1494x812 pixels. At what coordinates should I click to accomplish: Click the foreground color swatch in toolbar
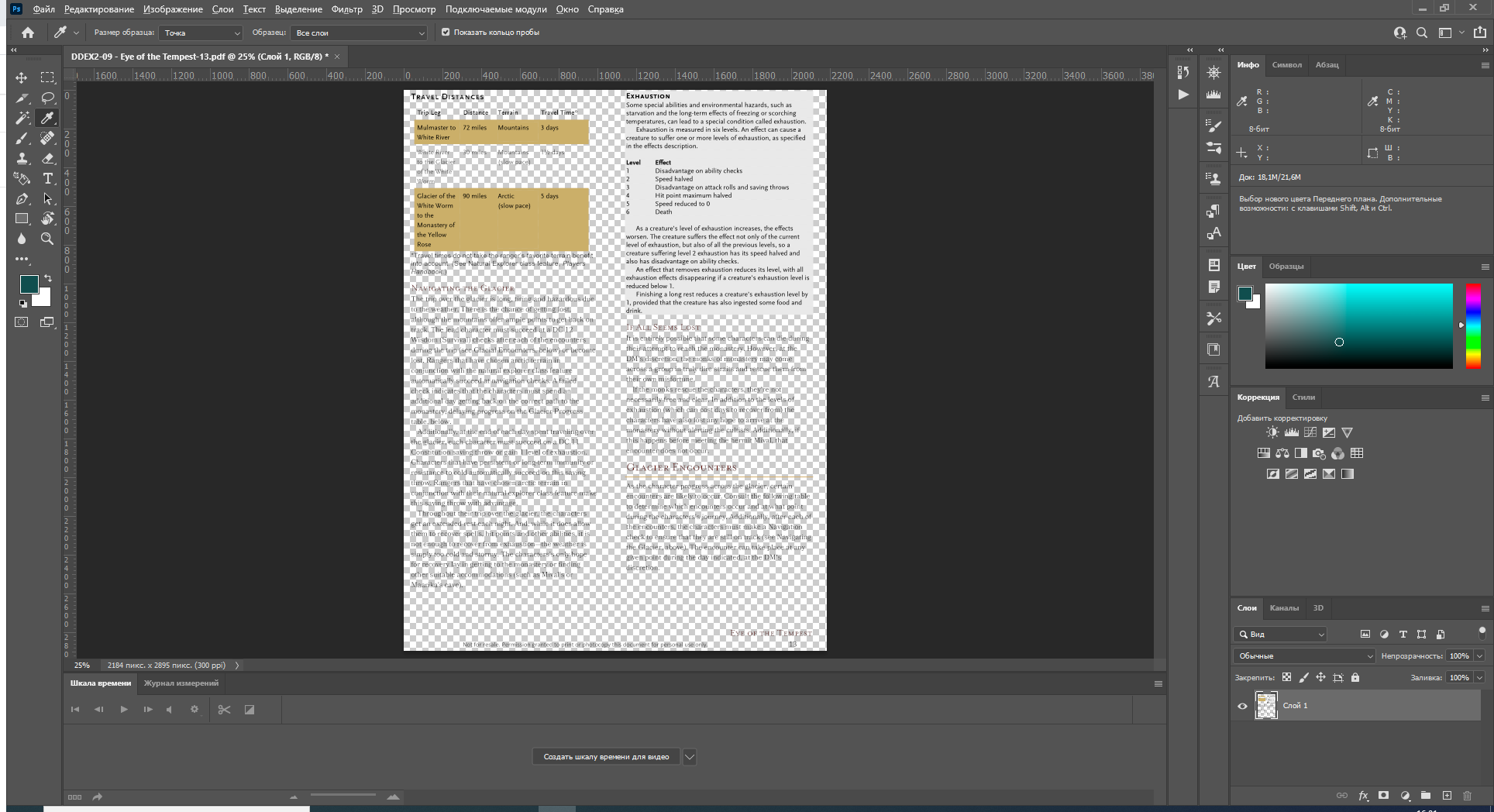29,284
